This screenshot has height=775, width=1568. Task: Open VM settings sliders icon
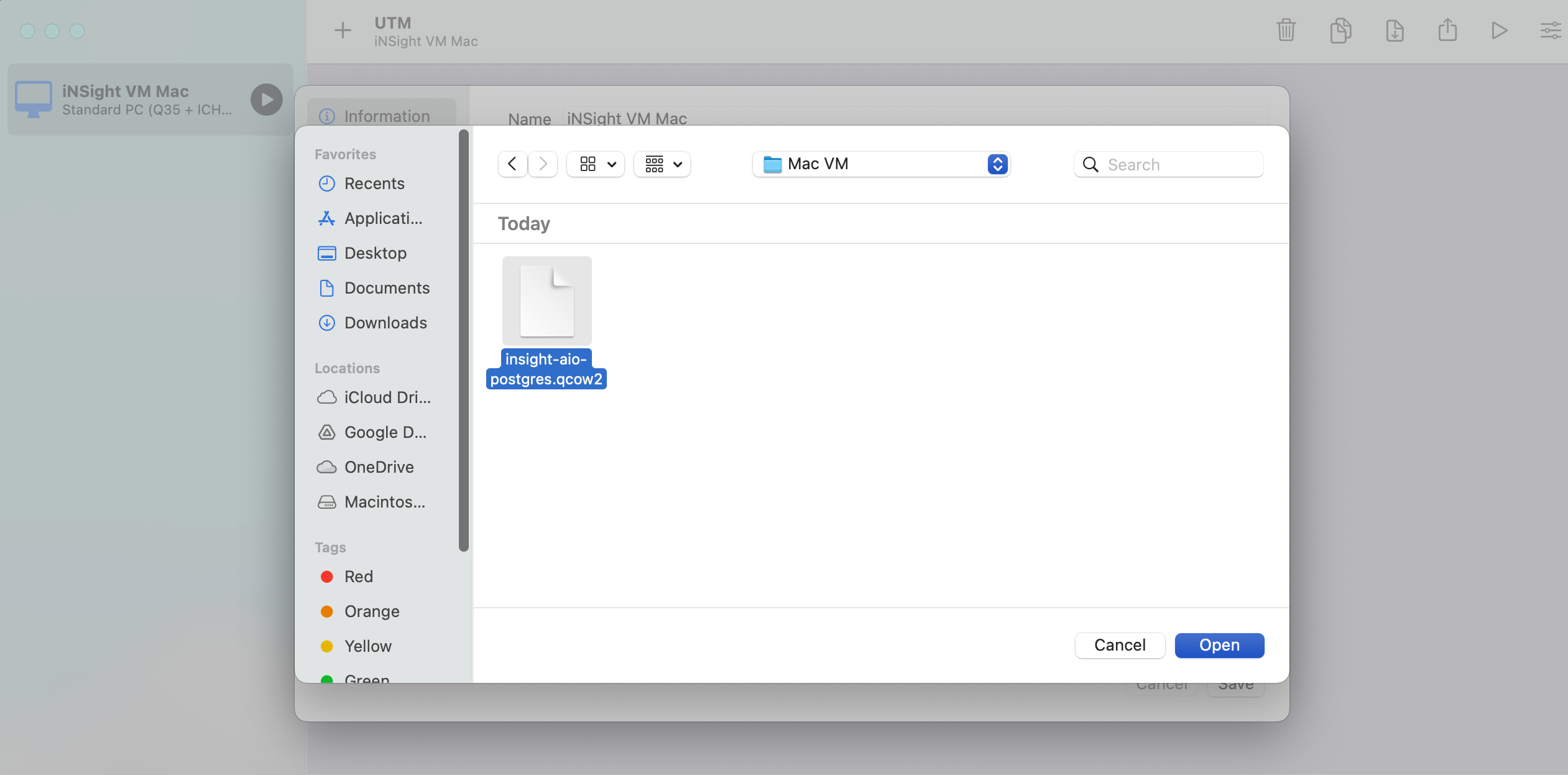(1551, 30)
